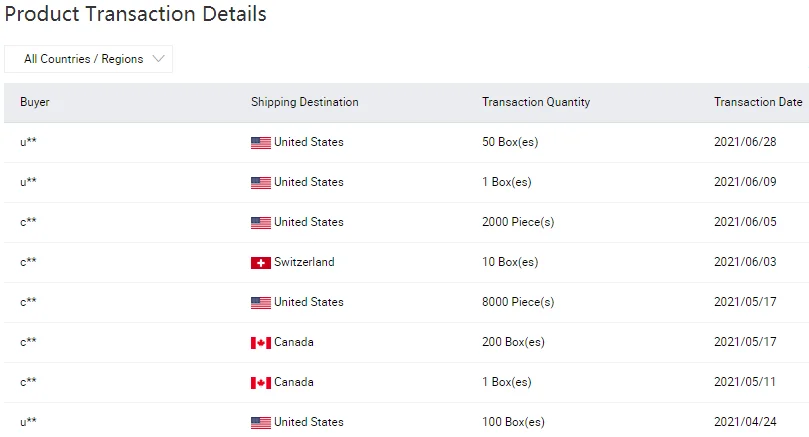Image resolution: width=809 pixels, height=437 pixels.
Task: Click the US flag in the 2021/04/24 row
Action: pos(260,423)
